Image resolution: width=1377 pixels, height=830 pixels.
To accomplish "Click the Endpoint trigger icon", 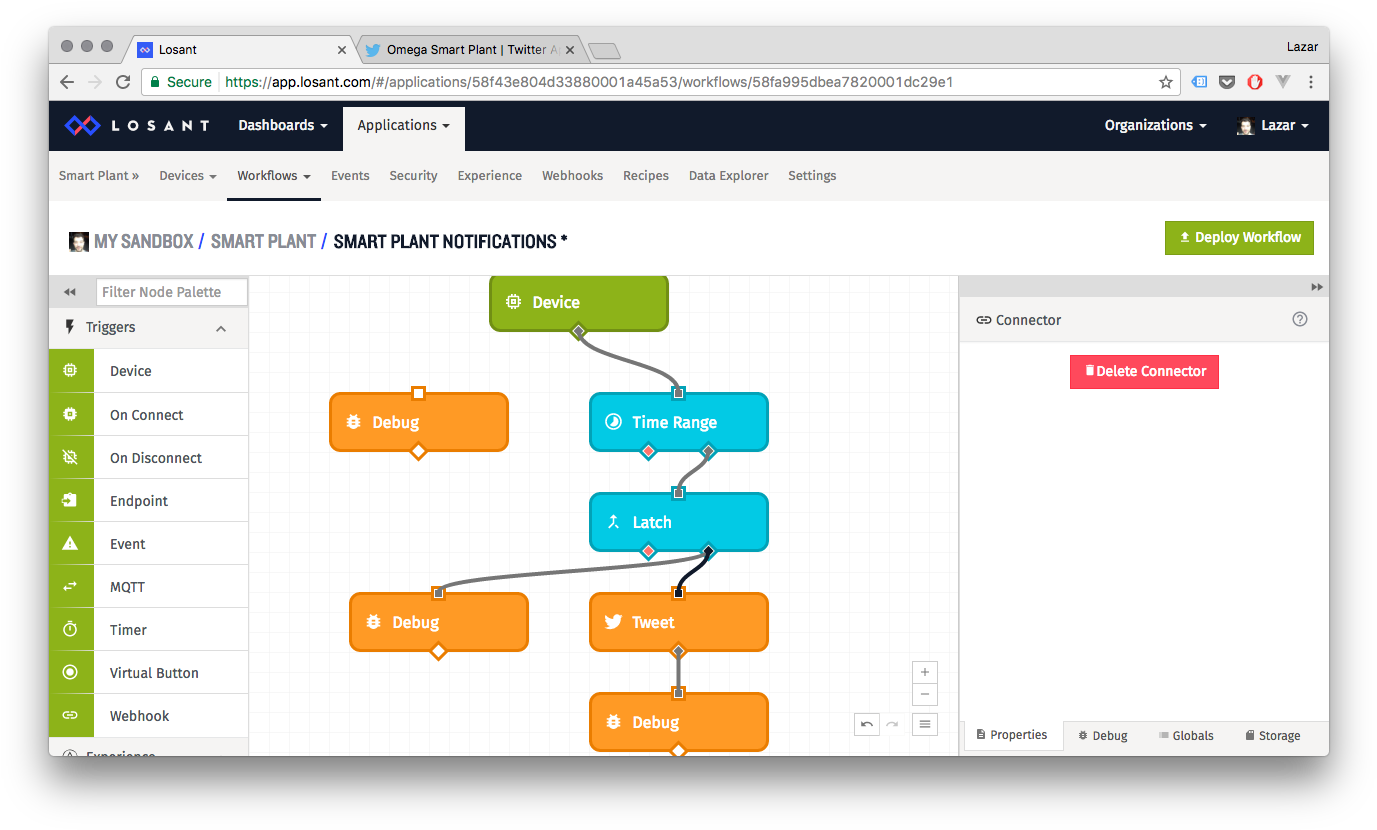I will (70, 501).
